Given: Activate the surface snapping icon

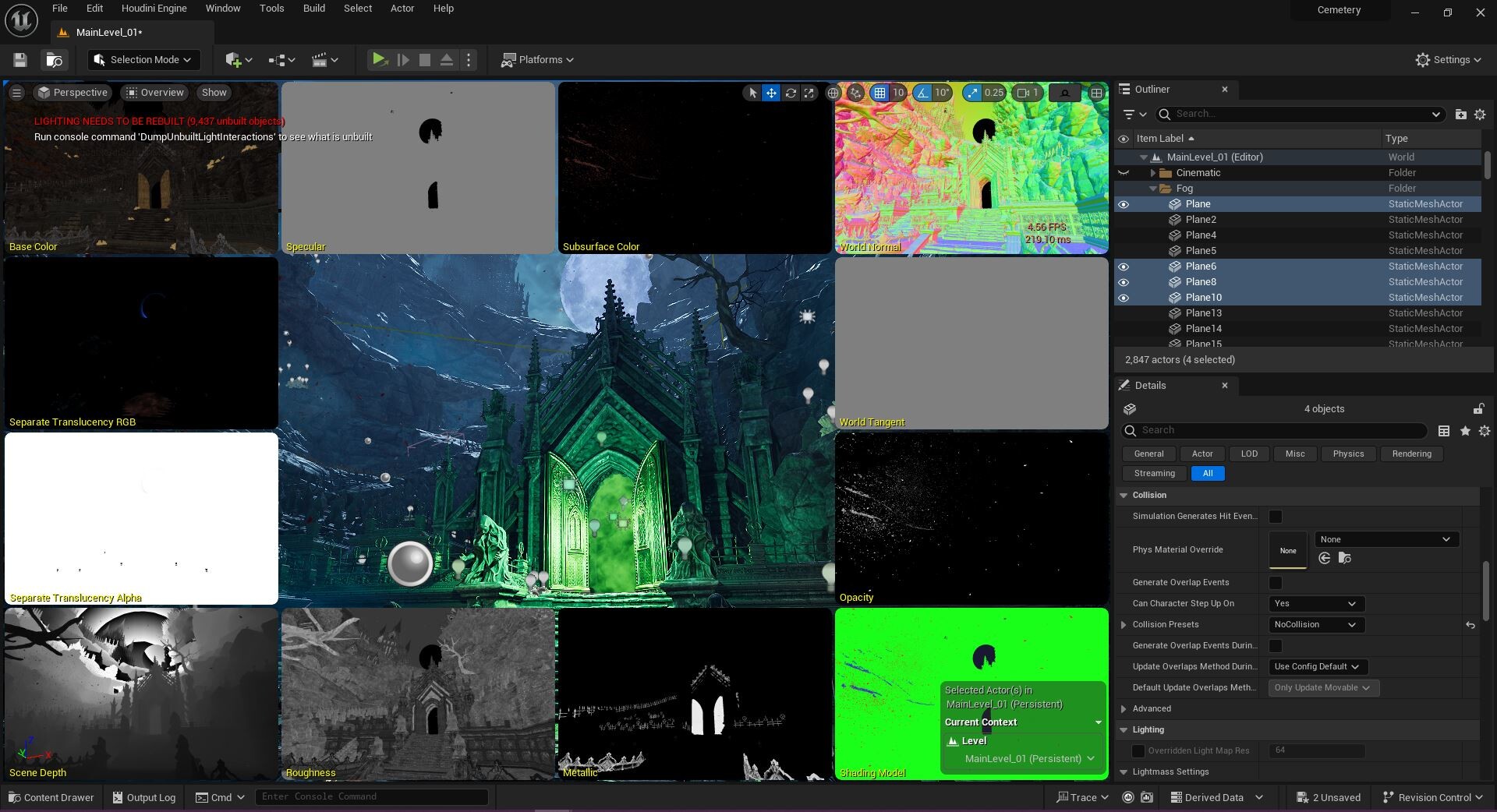Looking at the screenshot, I should (855, 93).
